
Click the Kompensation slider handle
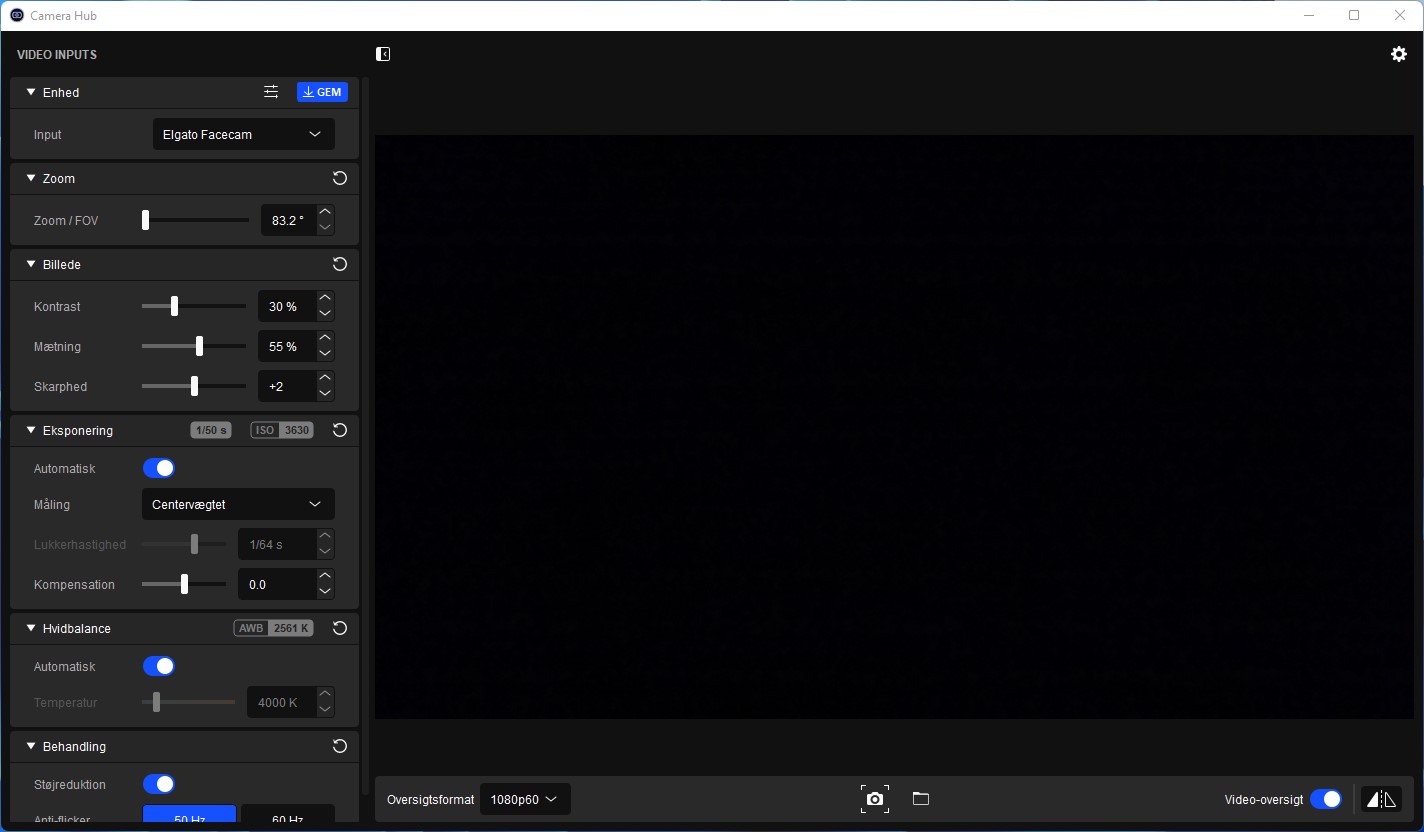(x=184, y=584)
